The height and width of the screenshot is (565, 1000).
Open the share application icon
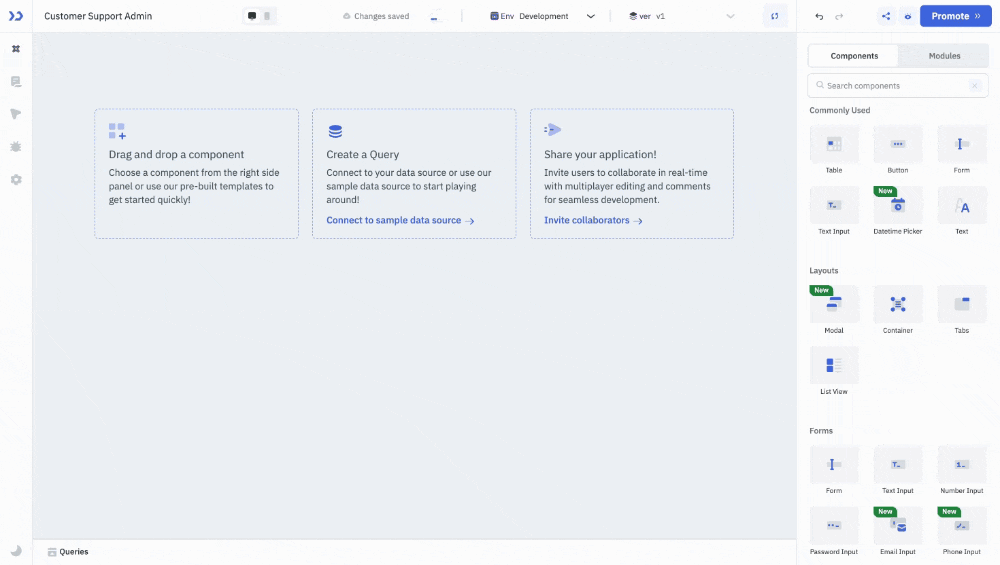coord(886,16)
